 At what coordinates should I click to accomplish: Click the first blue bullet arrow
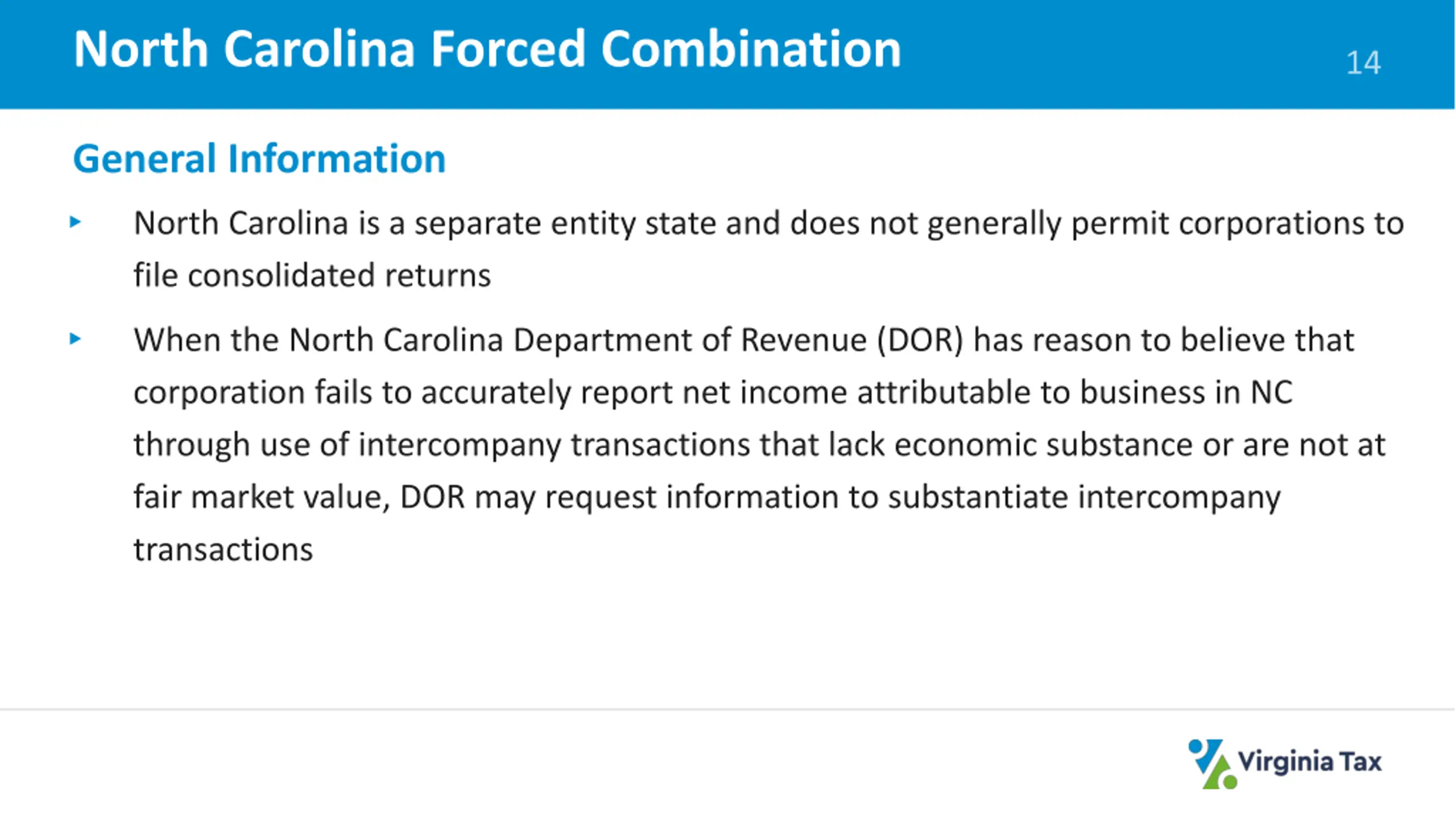75,222
